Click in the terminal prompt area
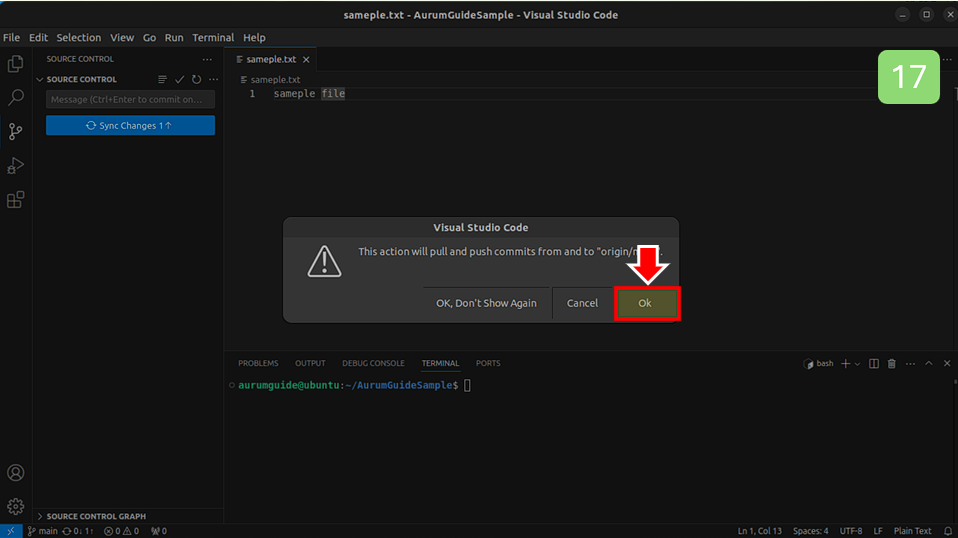Viewport: 958px width, 538px height. pos(467,385)
